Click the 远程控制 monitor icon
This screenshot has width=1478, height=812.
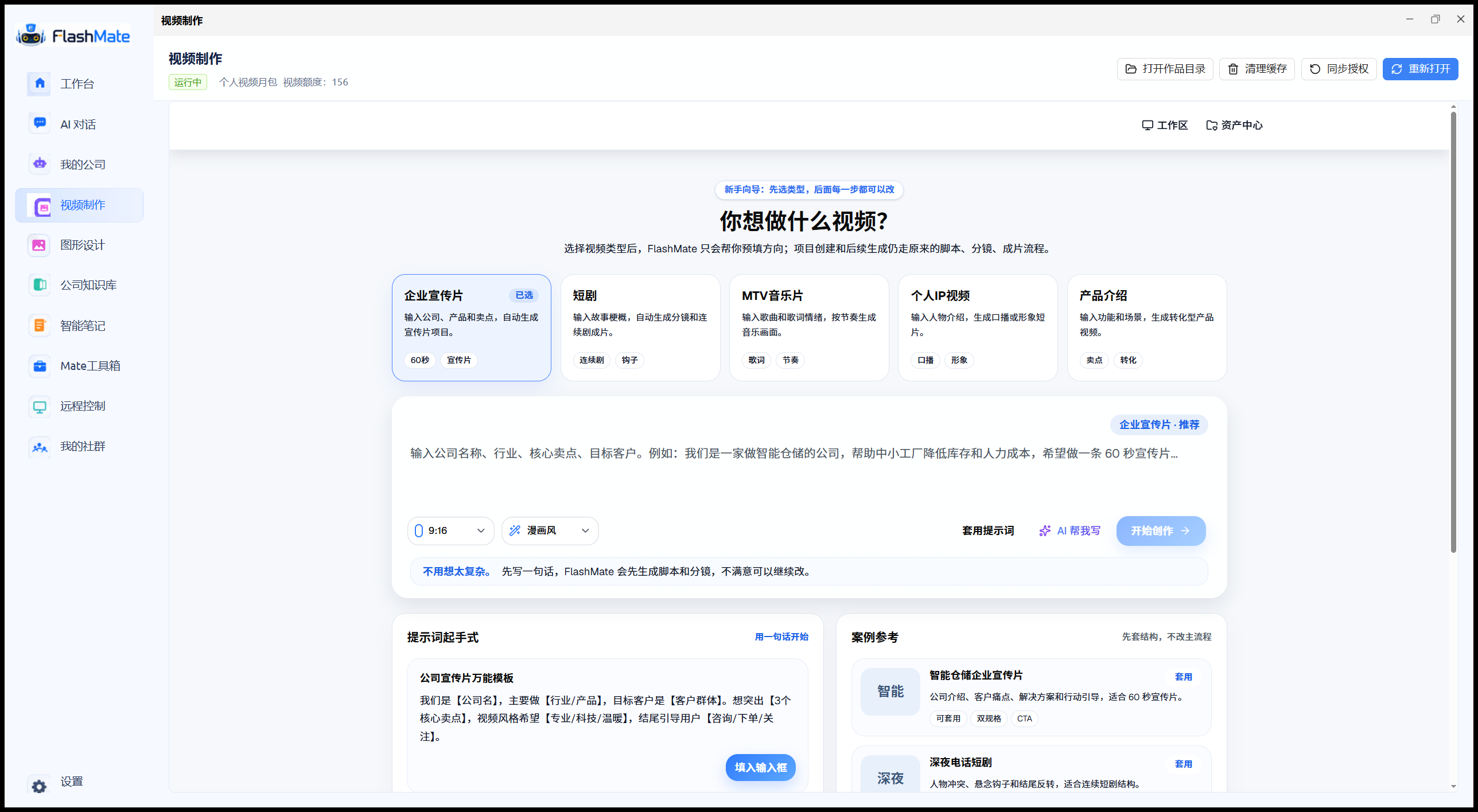pyautogui.click(x=40, y=406)
